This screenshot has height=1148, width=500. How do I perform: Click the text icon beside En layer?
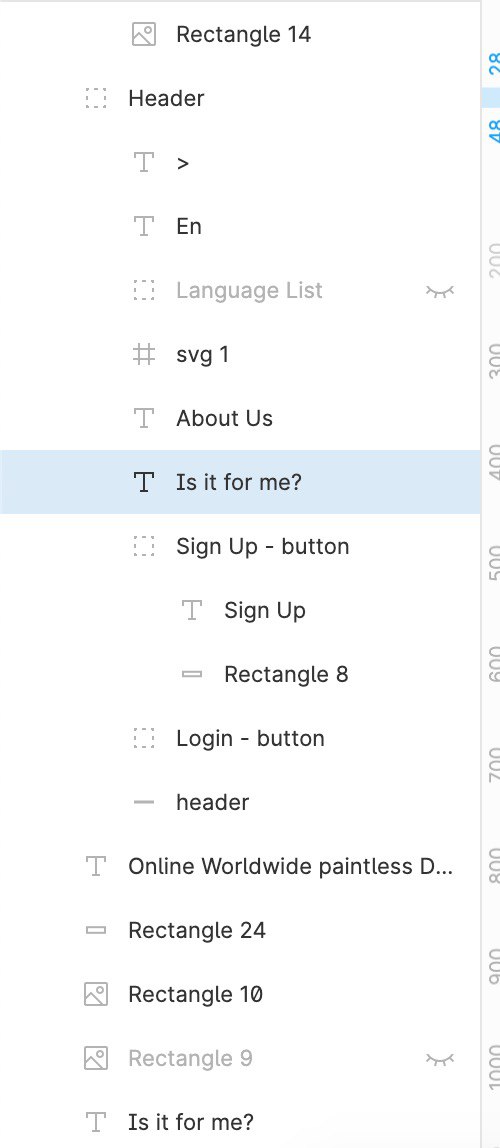(144, 226)
